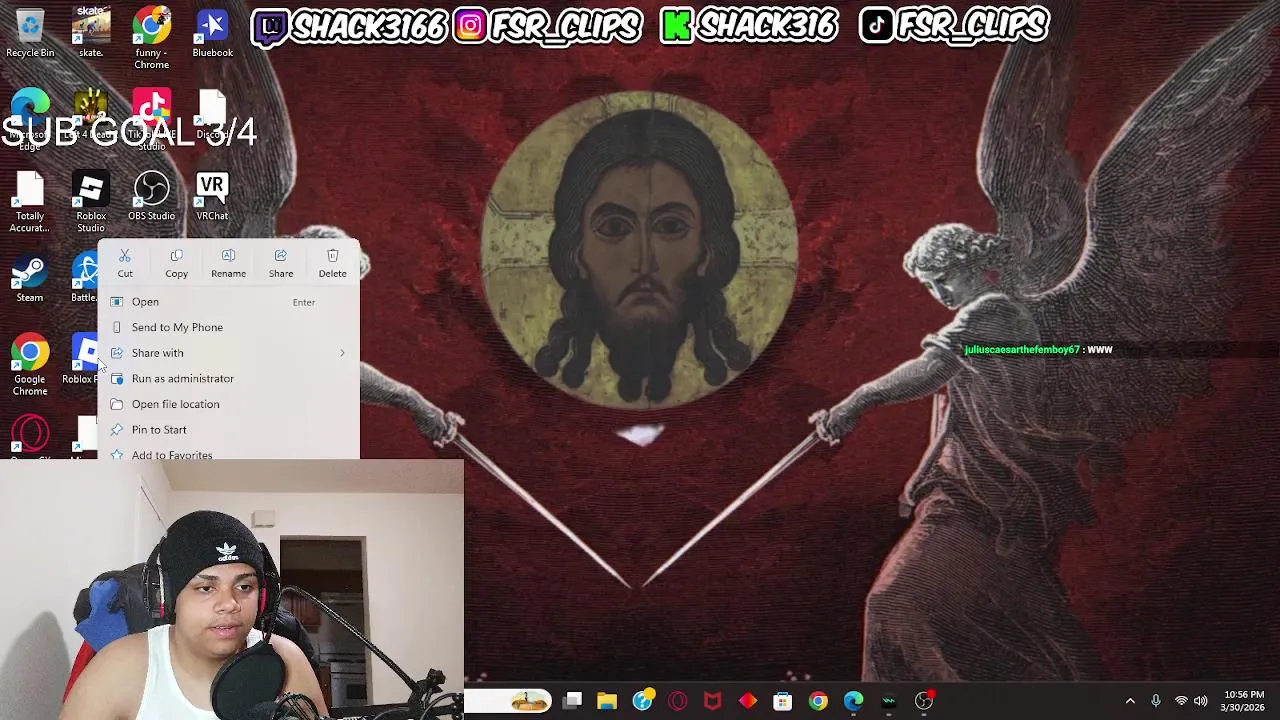This screenshot has height=720, width=1280.
Task: Select Send to My Phone
Action: [x=228, y=327]
